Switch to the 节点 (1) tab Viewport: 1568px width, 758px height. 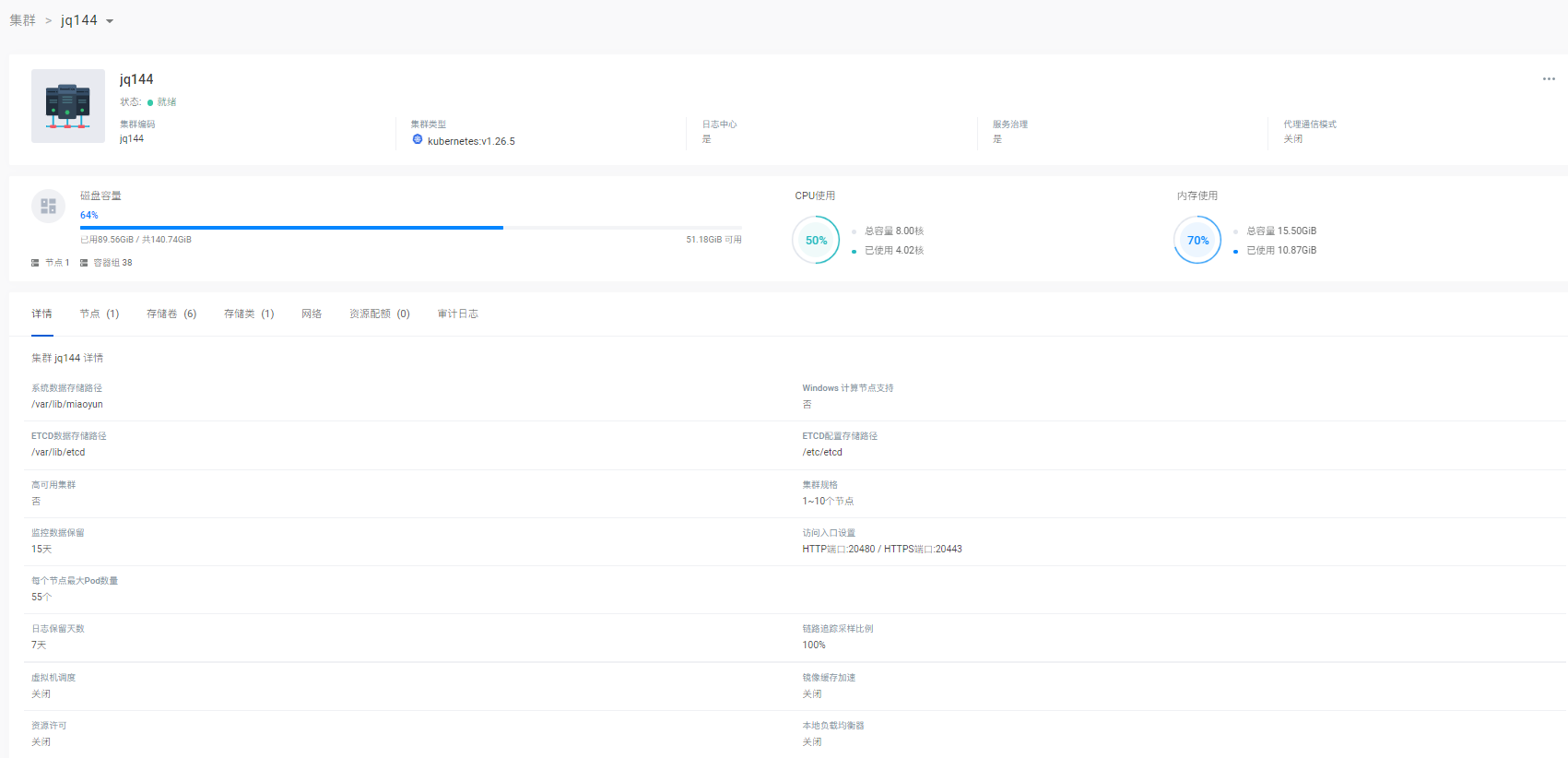click(x=99, y=314)
